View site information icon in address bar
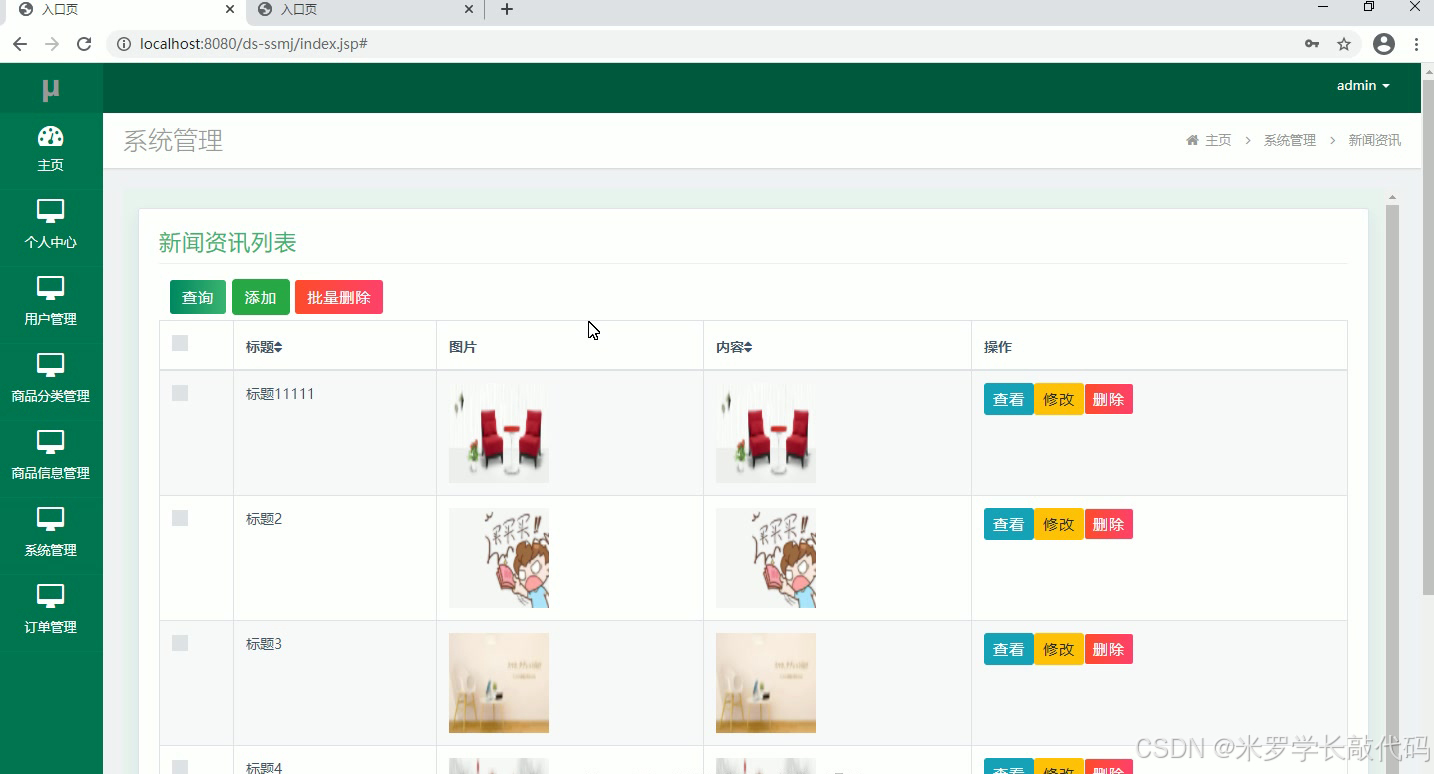Screen dimensions: 1434x774 [124, 44]
